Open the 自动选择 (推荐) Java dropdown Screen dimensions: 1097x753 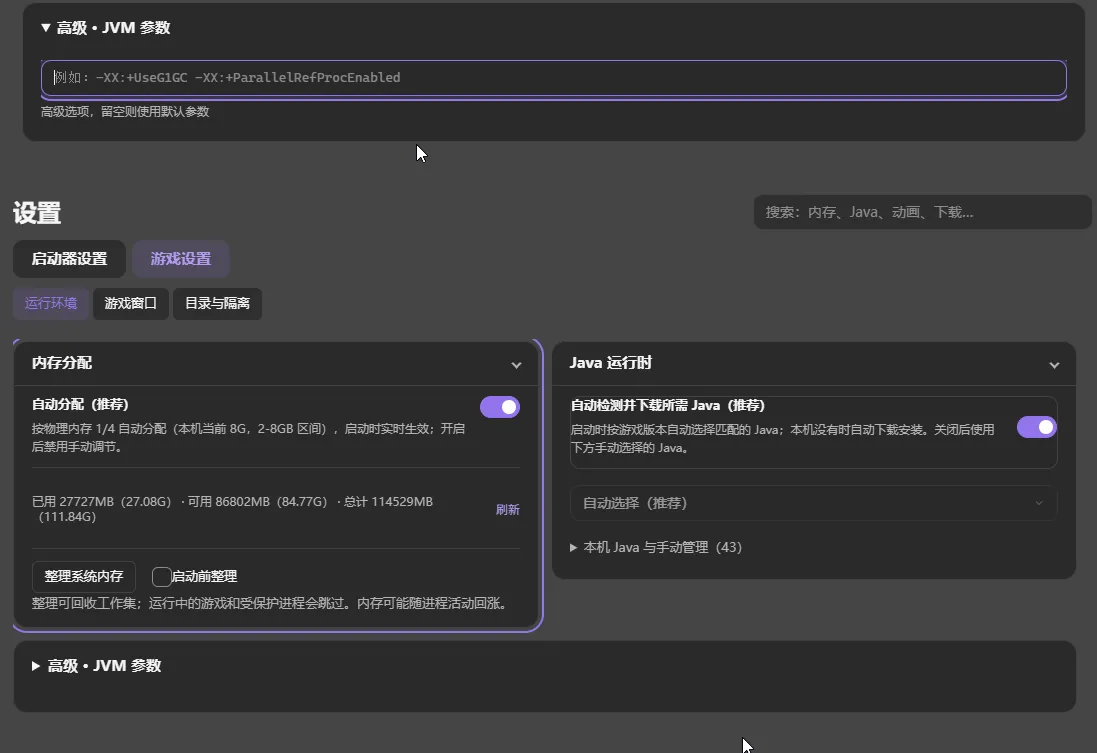tap(814, 503)
